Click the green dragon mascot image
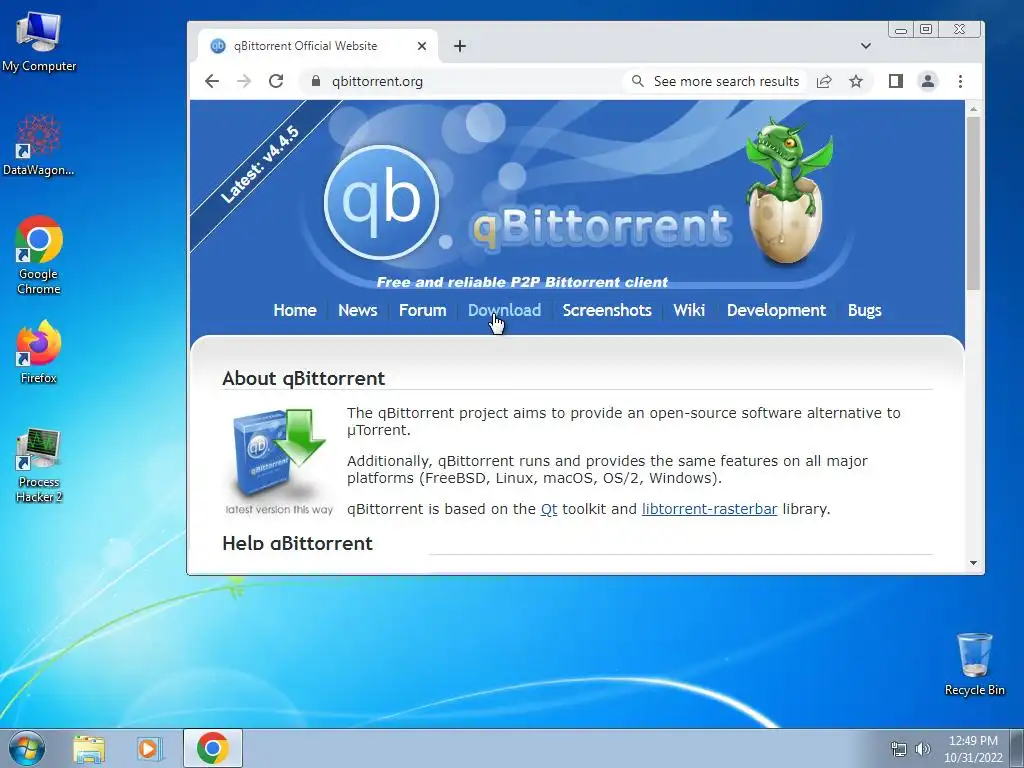The image size is (1024, 768). pos(788,189)
